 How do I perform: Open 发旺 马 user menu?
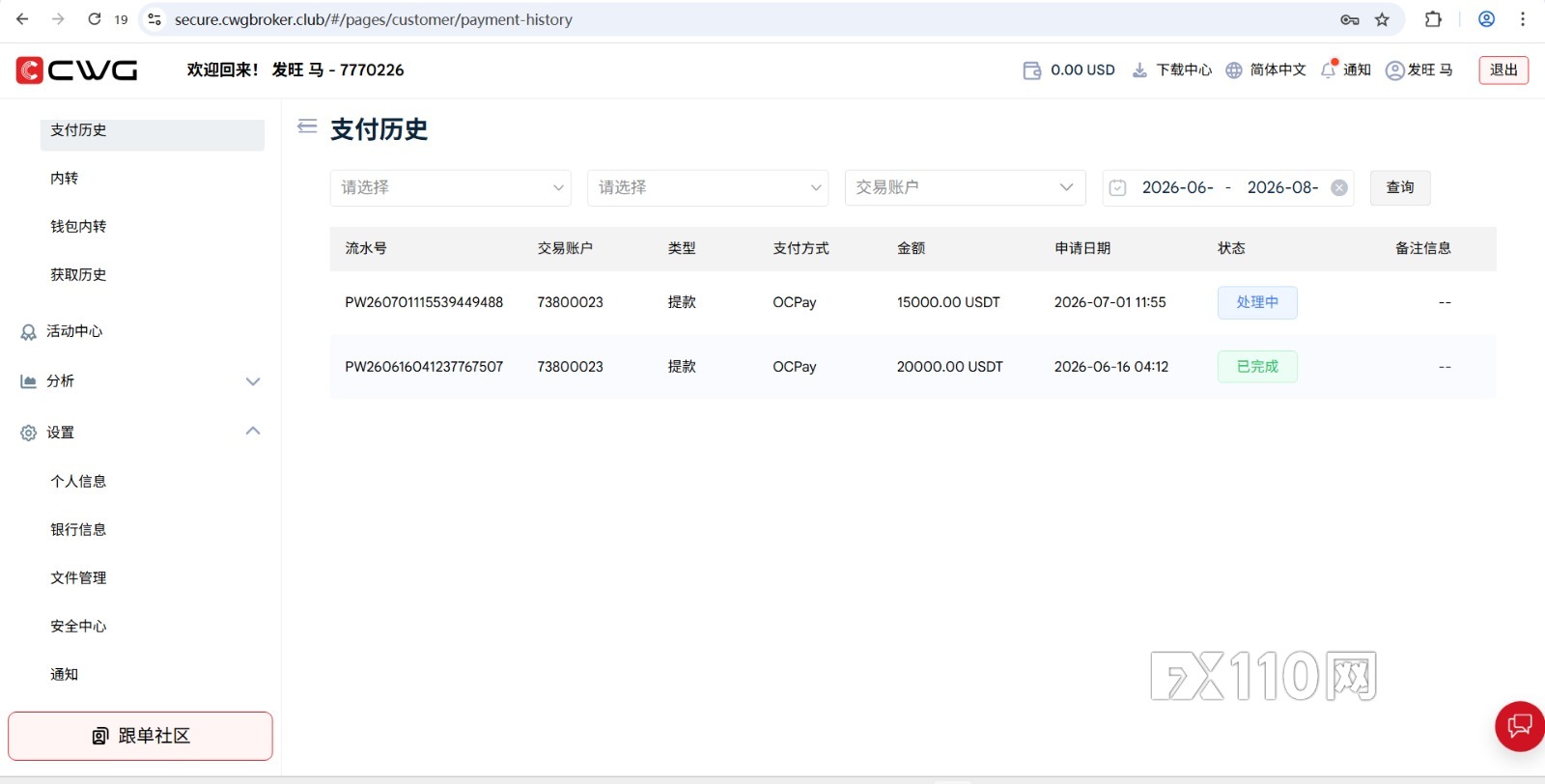(x=1430, y=70)
